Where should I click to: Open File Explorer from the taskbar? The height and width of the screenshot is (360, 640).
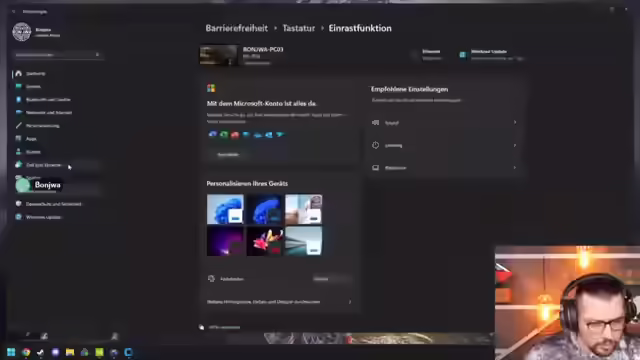[x=70, y=352]
